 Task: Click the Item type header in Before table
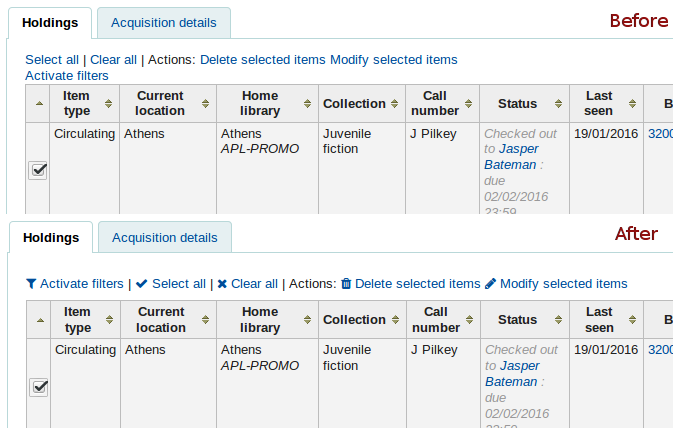point(76,104)
